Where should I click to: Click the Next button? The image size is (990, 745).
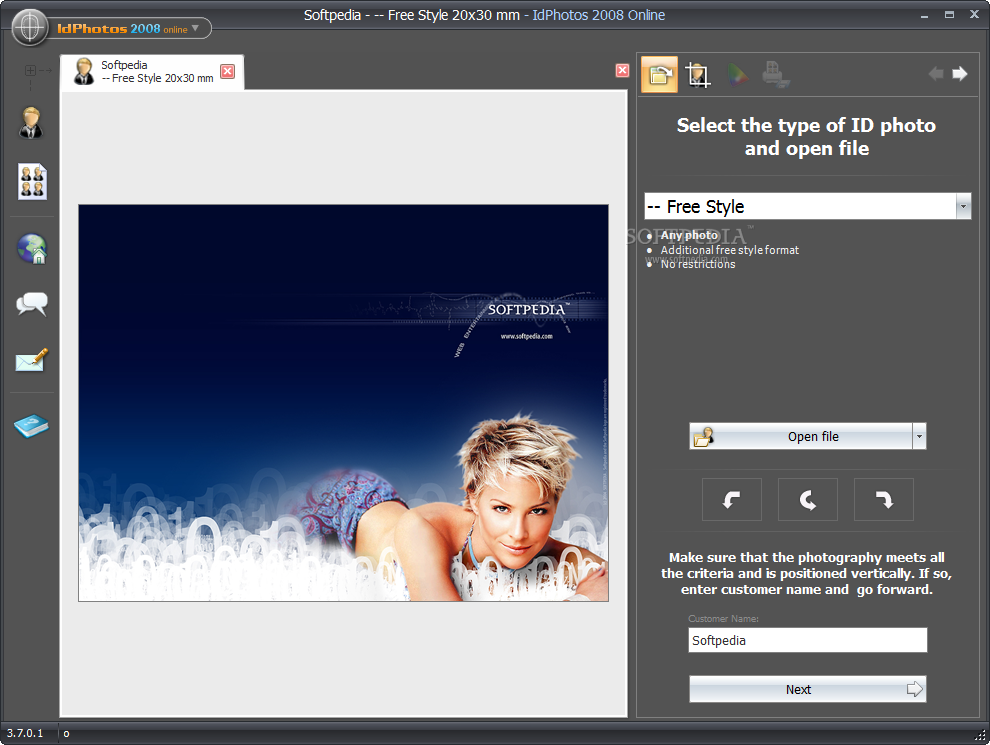point(808,689)
